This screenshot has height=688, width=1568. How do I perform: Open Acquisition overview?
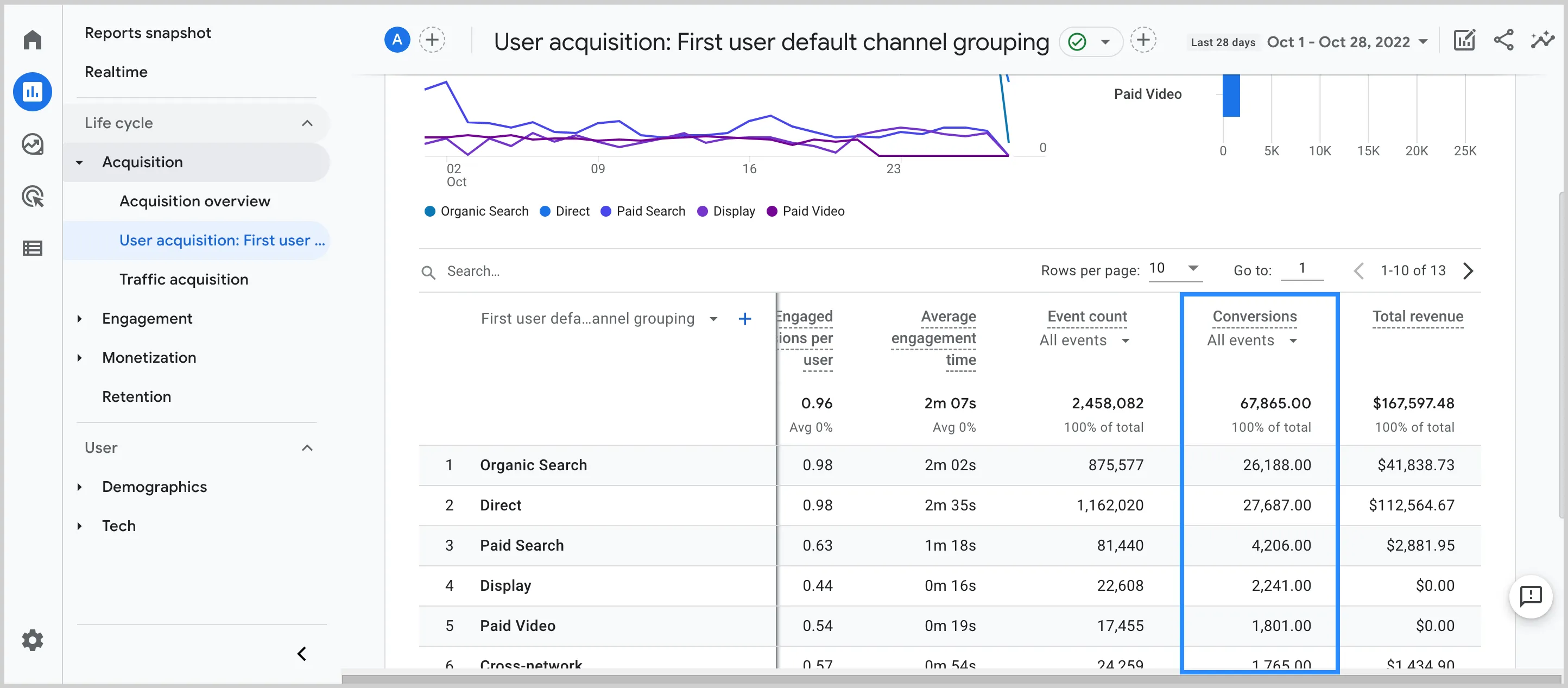tap(195, 201)
